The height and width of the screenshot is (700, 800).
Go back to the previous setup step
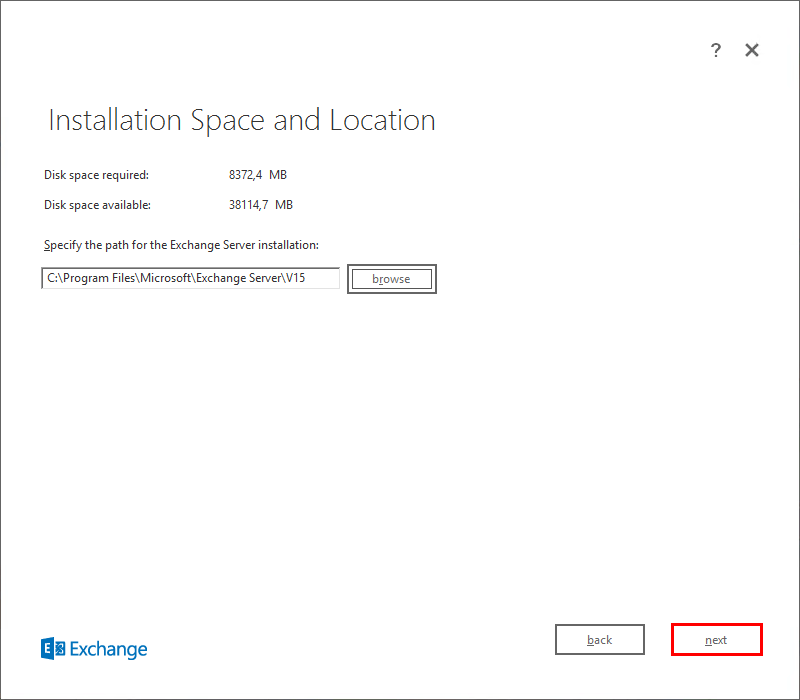[599, 639]
